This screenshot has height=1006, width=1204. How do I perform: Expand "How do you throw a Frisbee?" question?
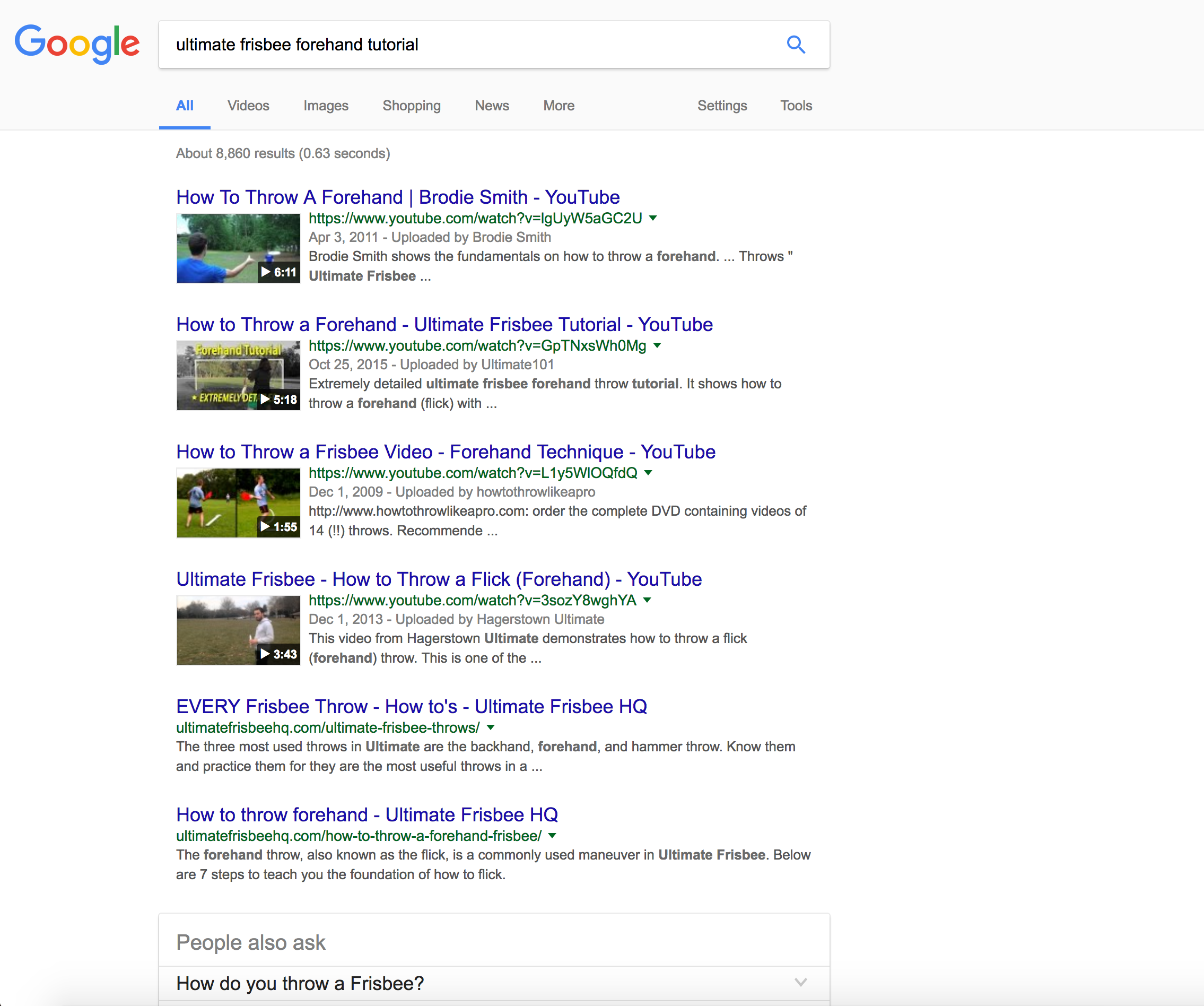[x=493, y=983]
